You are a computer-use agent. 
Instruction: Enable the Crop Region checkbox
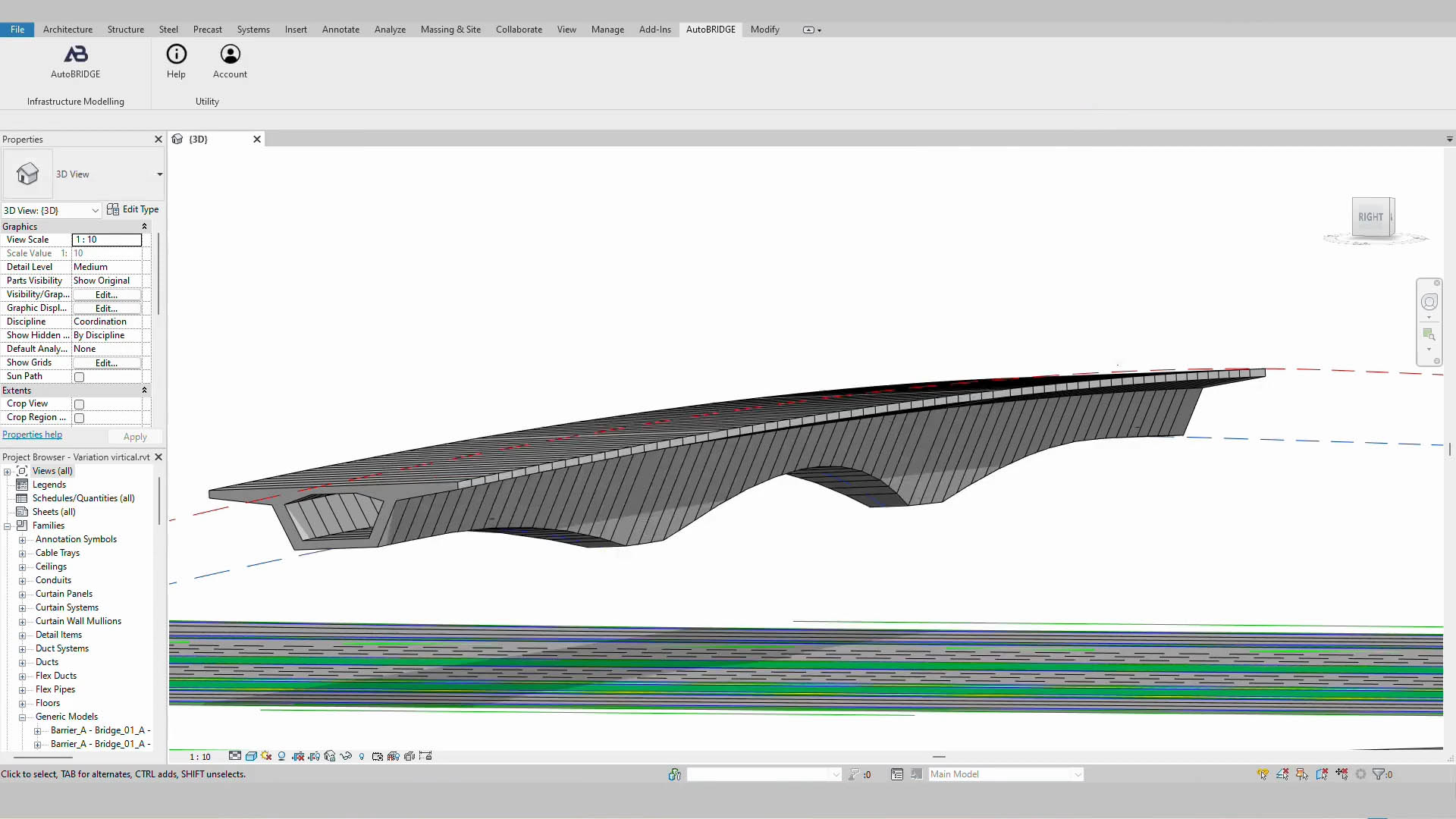(79, 418)
